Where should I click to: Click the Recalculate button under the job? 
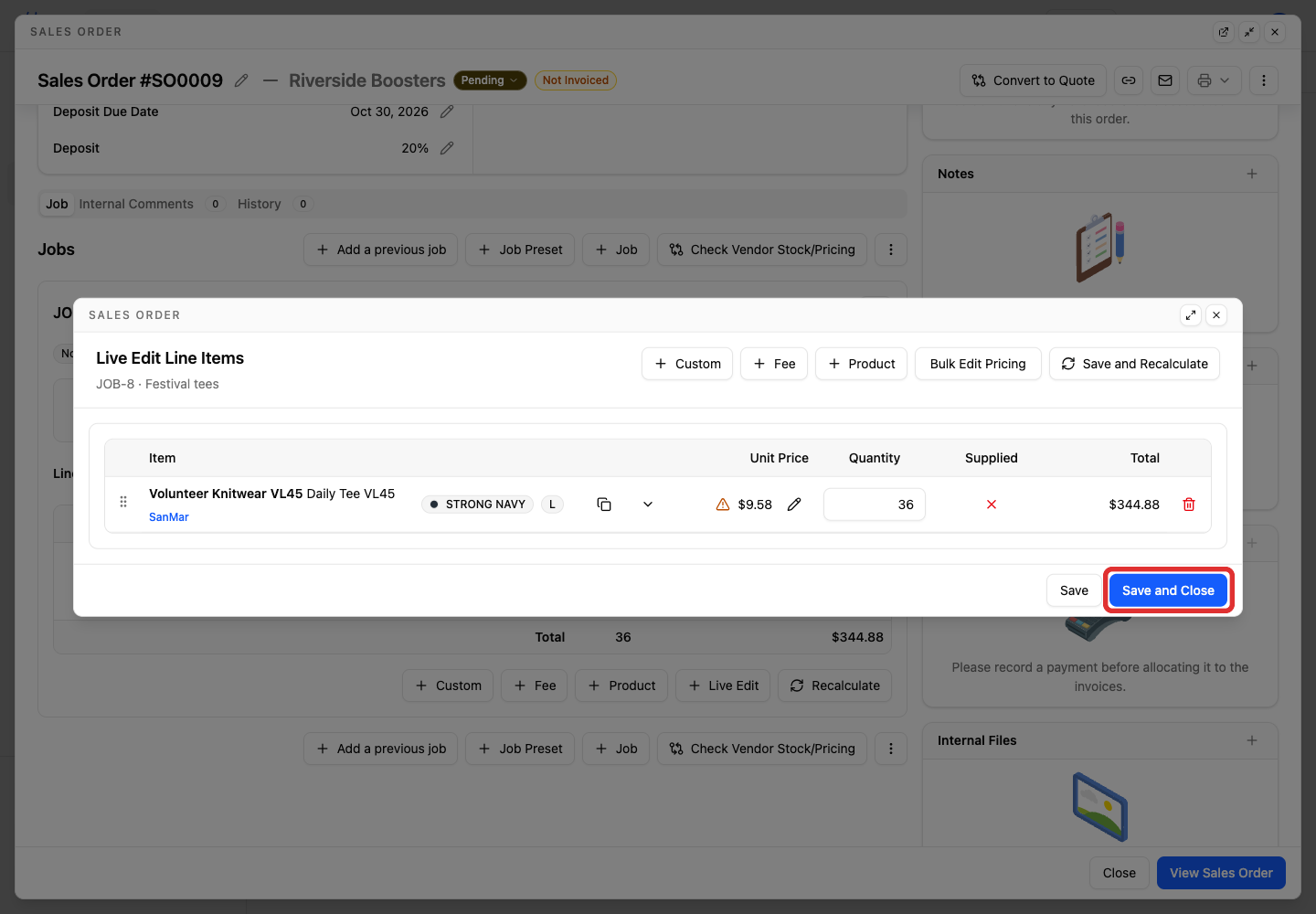coord(835,685)
